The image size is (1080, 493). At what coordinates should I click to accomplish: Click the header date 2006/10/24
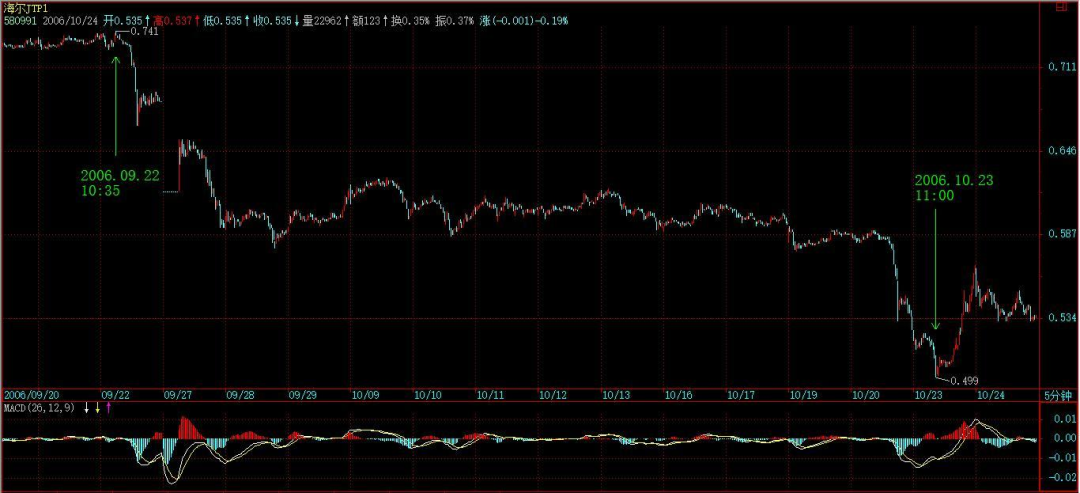click(70, 21)
